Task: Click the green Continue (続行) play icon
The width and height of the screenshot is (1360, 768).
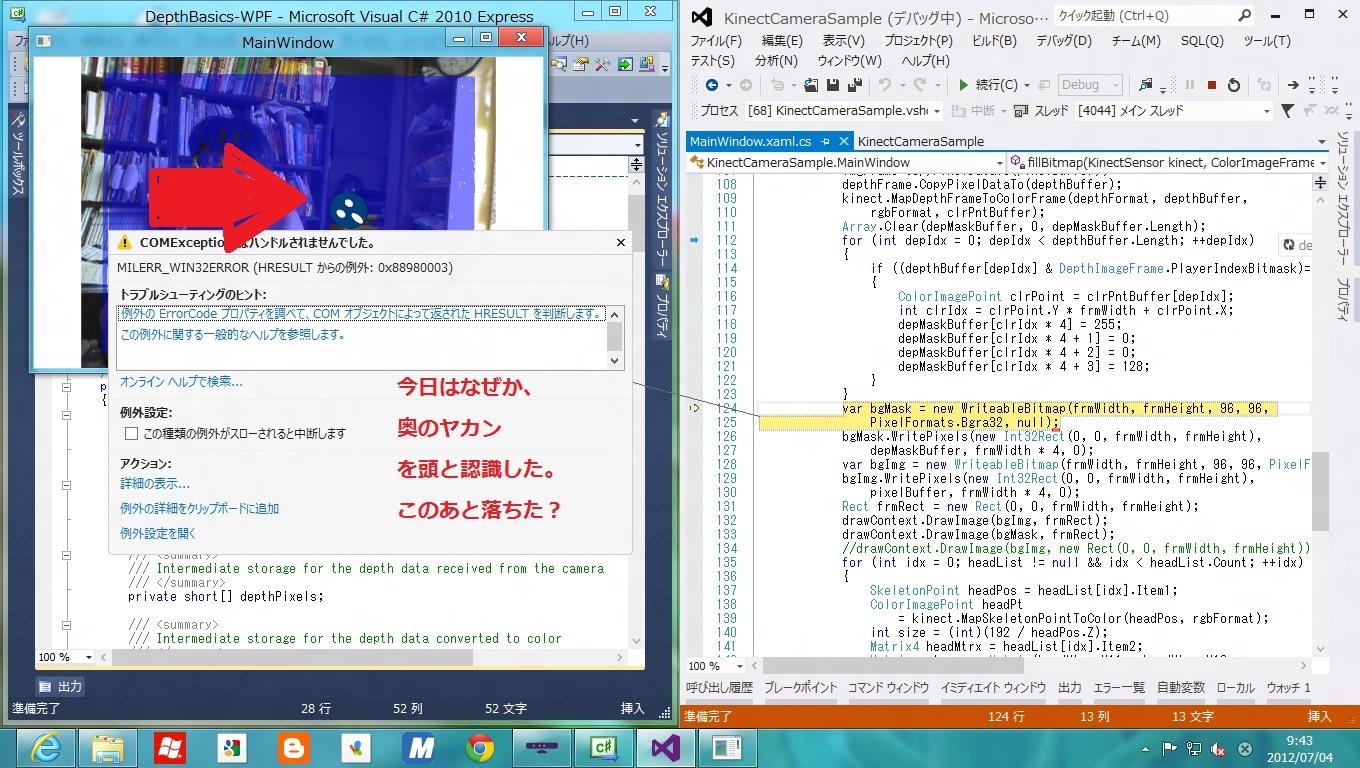Action: (x=963, y=85)
